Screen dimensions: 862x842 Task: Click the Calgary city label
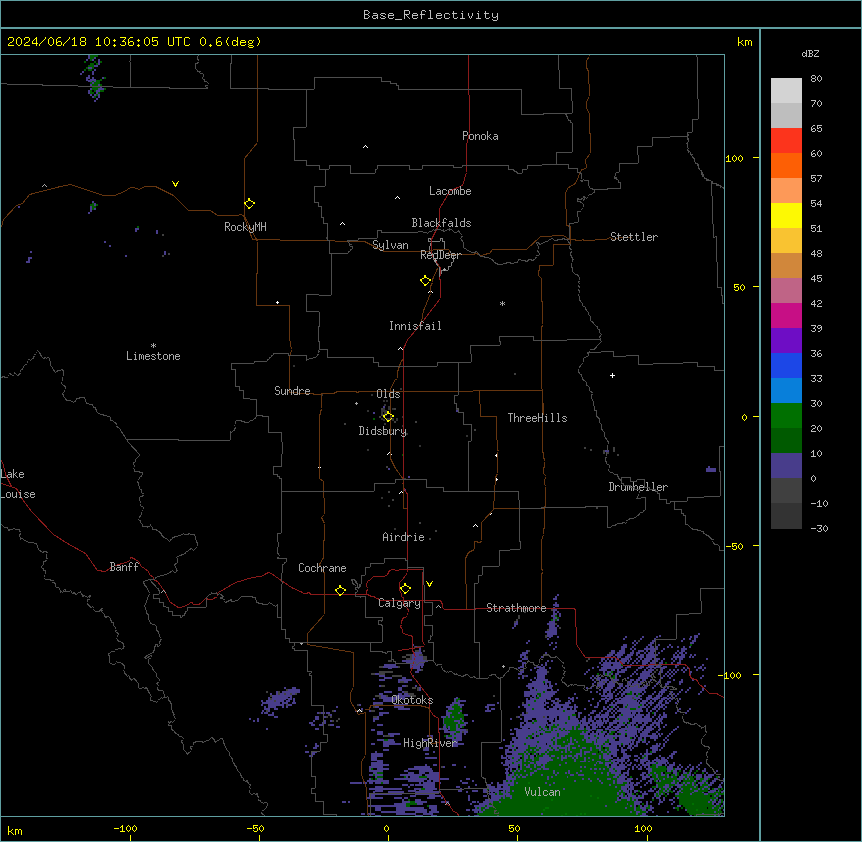(399, 603)
